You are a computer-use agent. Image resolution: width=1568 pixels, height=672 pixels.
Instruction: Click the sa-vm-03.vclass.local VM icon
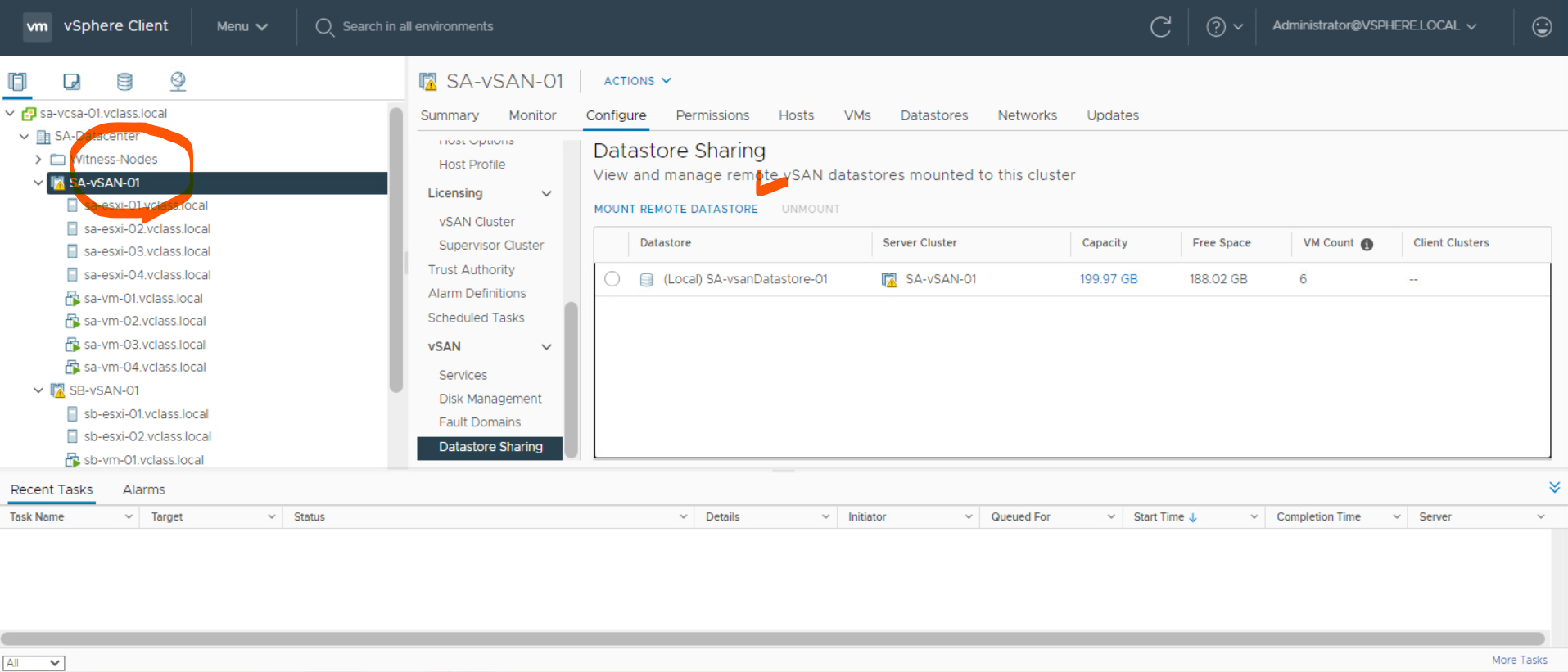point(73,344)
